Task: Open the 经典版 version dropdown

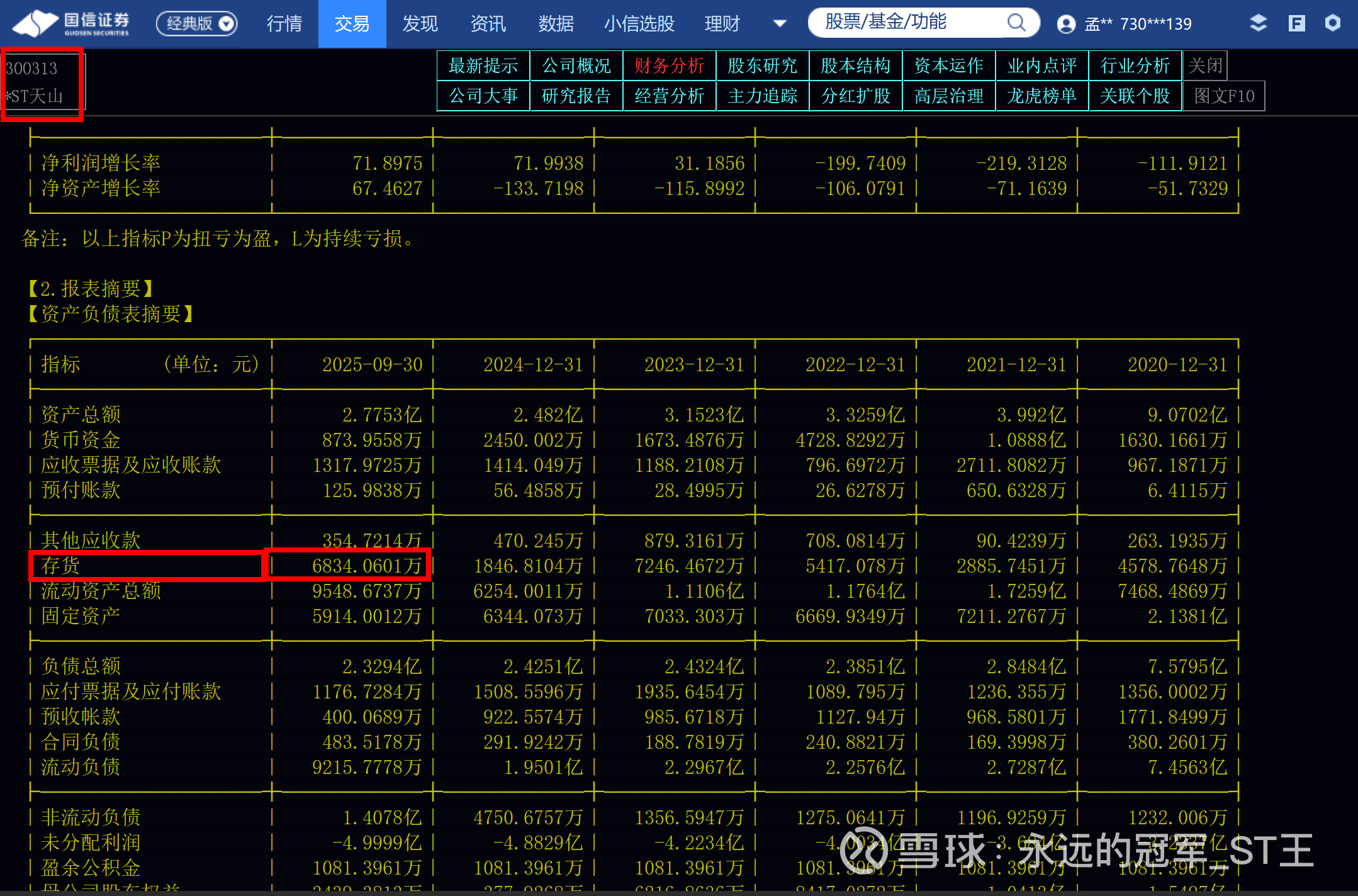Action: pos(196,24)
